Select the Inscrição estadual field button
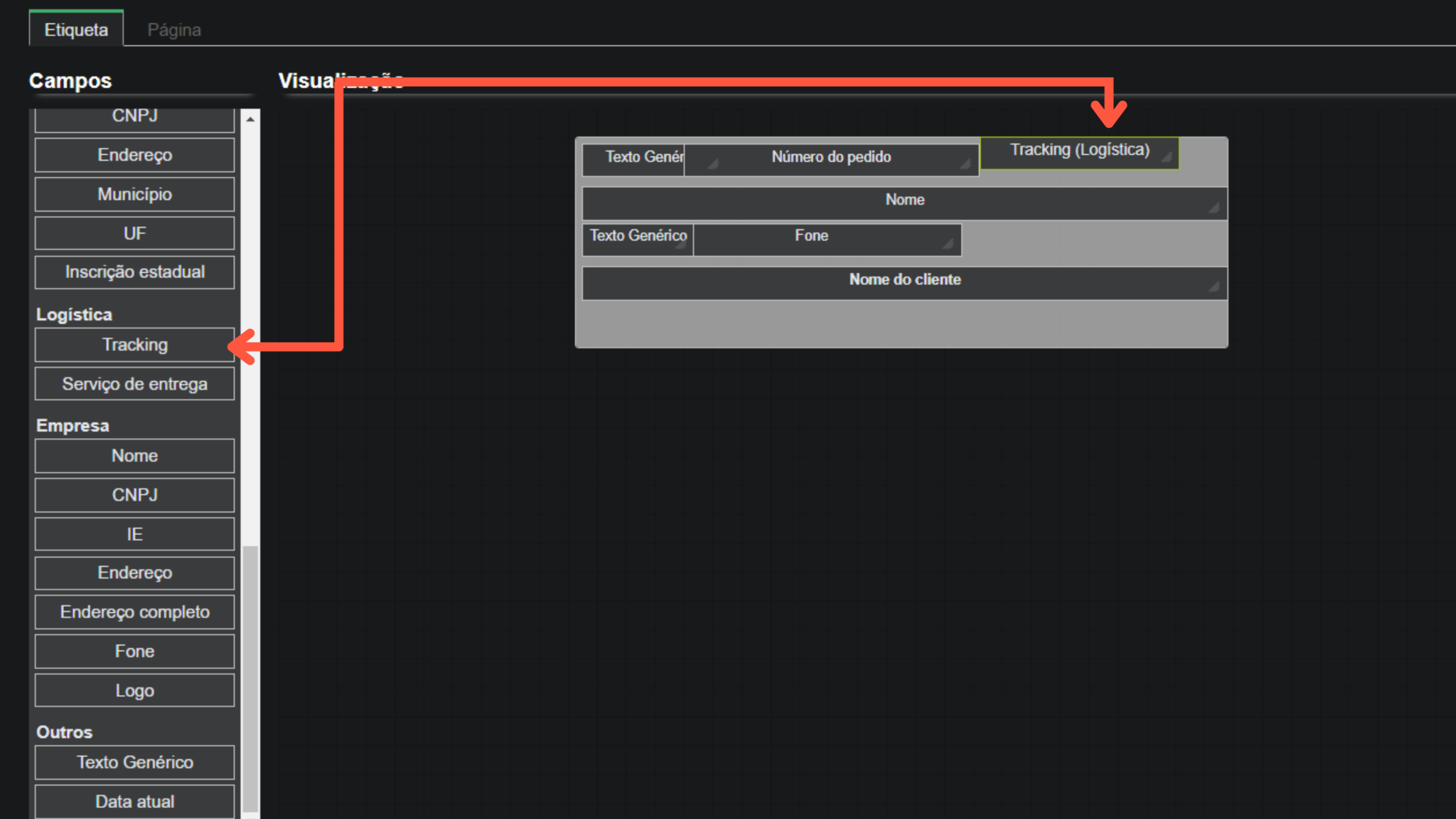The image size is (1456, 819). point(134,272)
